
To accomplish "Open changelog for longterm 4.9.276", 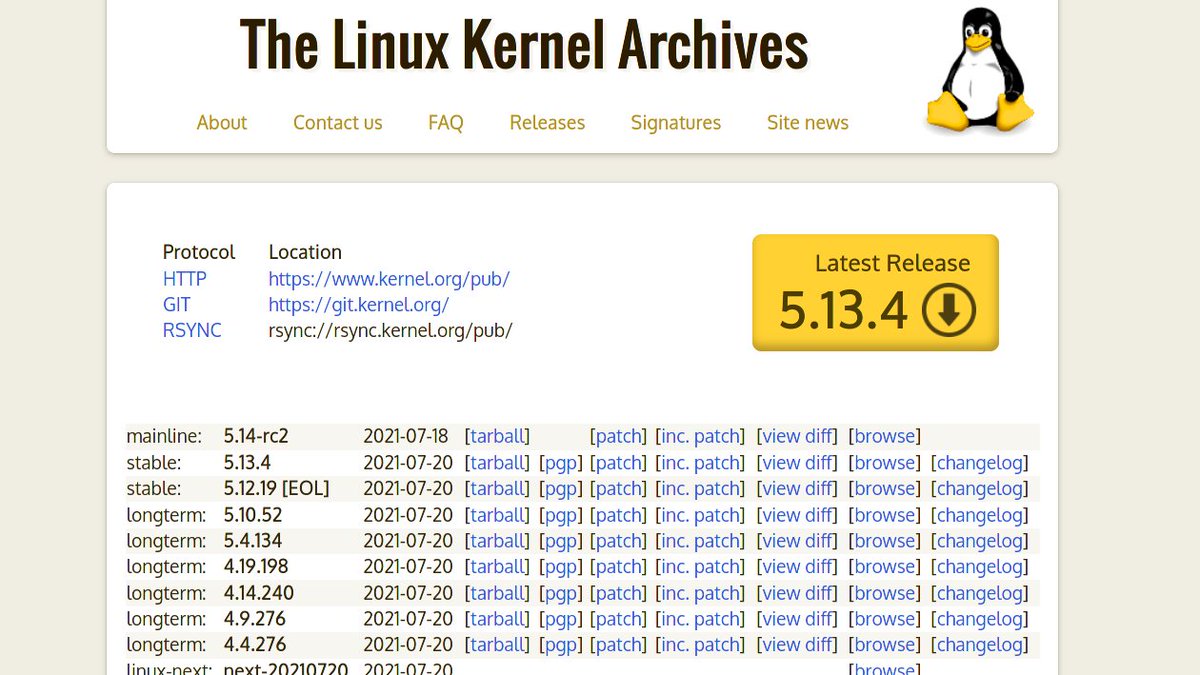I will [x=980, y=619].
